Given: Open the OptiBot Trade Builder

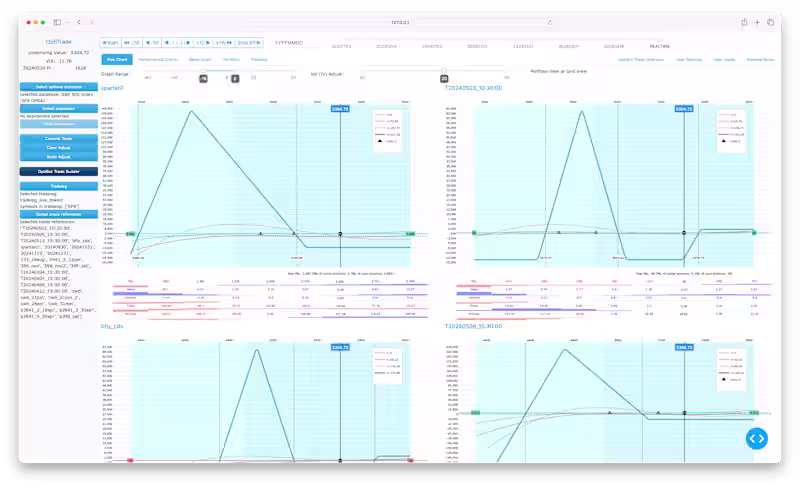Looking at the screenshot, I should [x=59, y=172].
